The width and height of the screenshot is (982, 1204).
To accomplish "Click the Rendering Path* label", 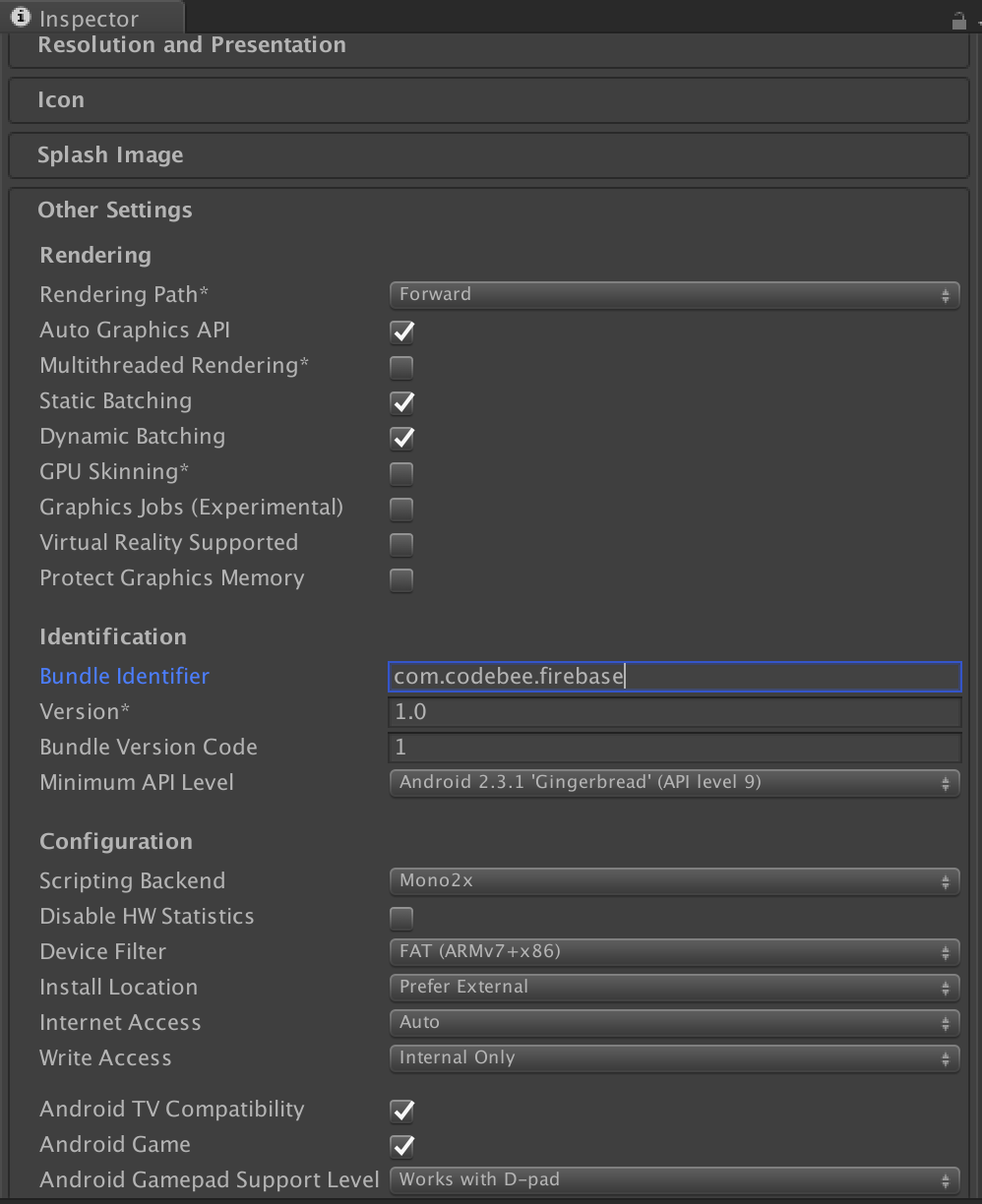I will pyautogui.click(x=124, y=295).
